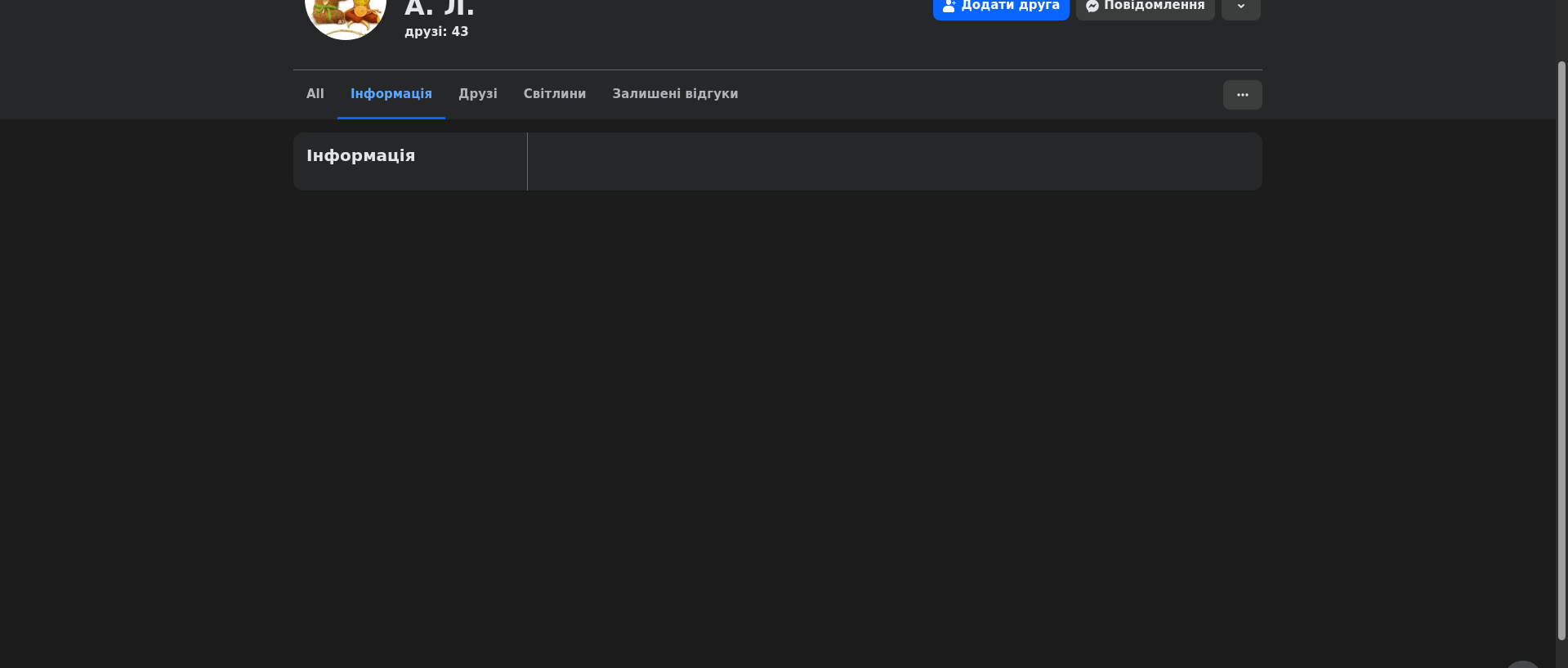The width and height of the screenshot is (1568, 668).
Task: Open the three-dots more options menu
Action: [1243, 95]
